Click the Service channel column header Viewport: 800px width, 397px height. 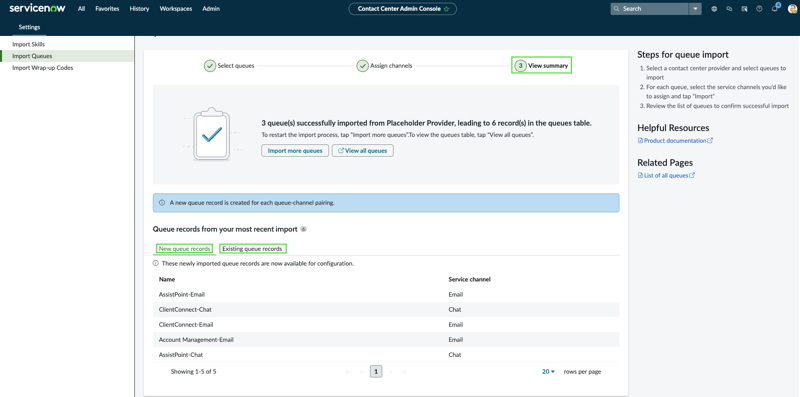(469, 280)
